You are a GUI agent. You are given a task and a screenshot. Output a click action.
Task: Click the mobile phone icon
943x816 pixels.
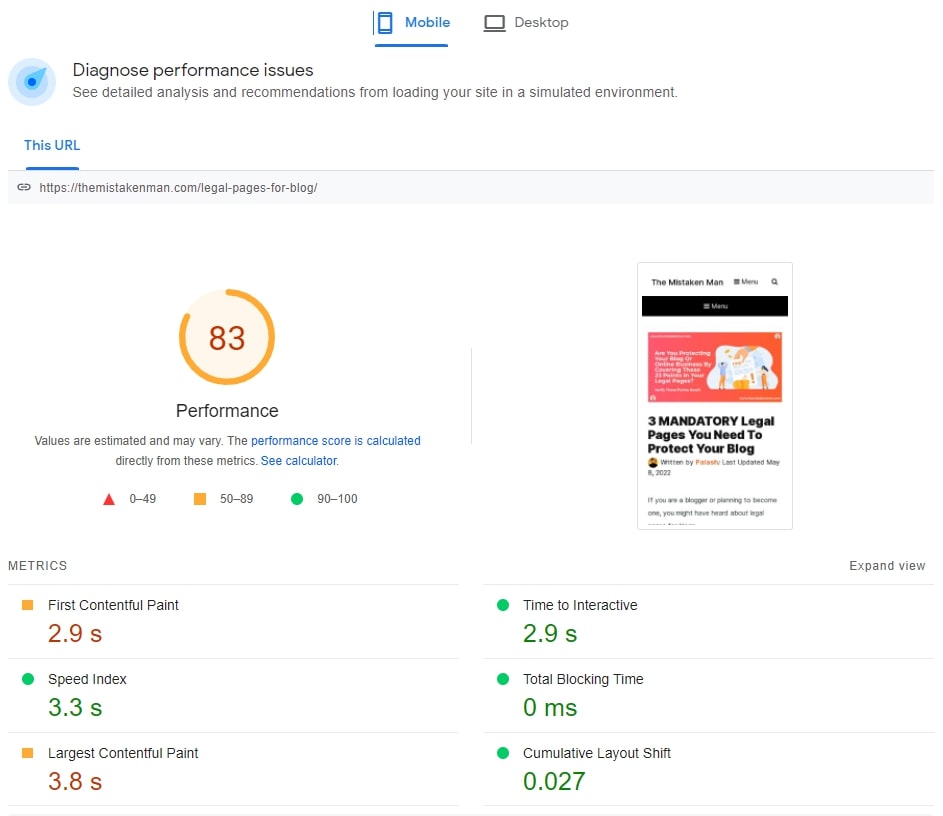click(385, 23)
